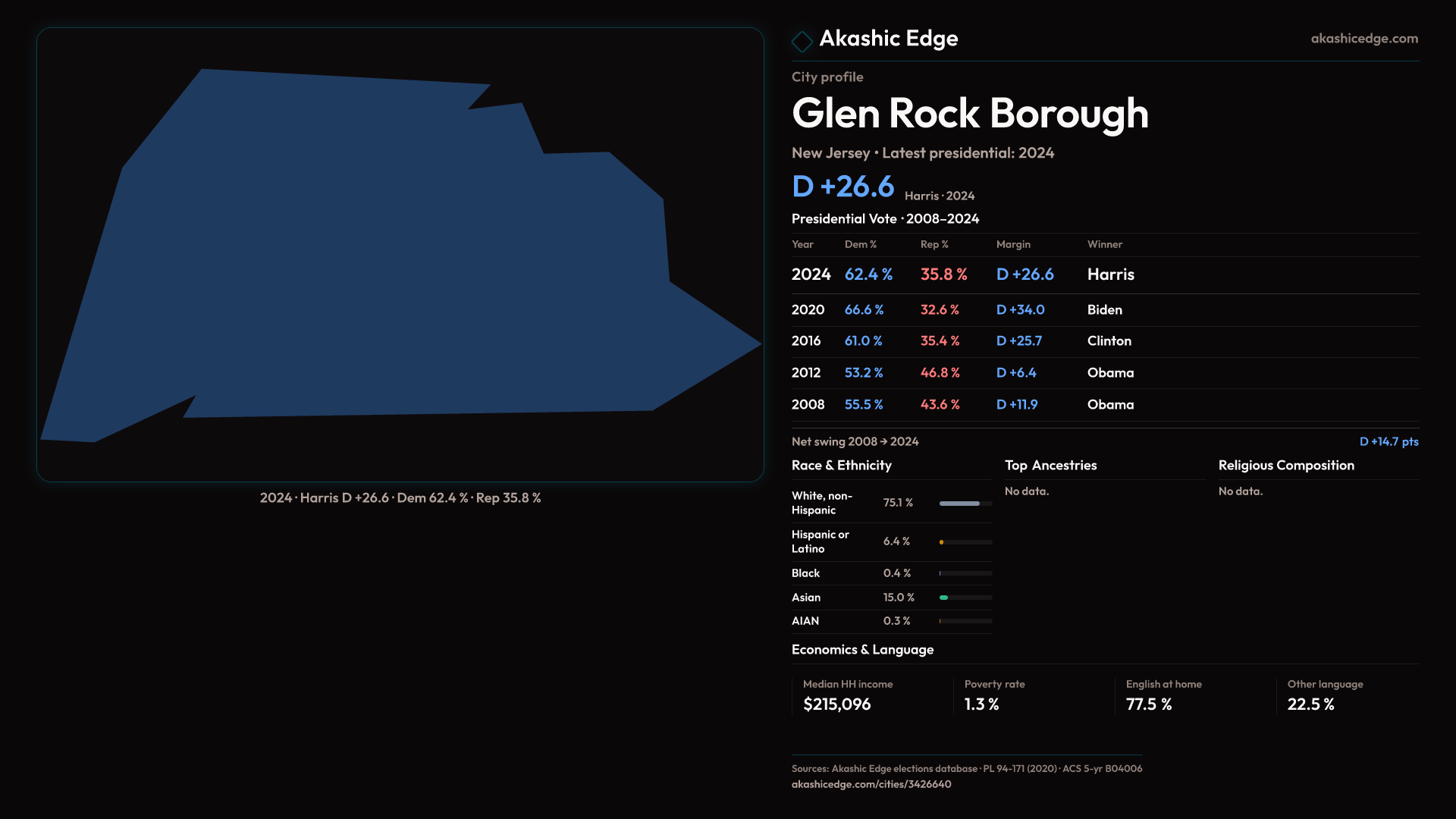Click the Margin column header
The height and width of the screenshot is (819, 1456).
pyautogui.click(x=1013, y=244)
